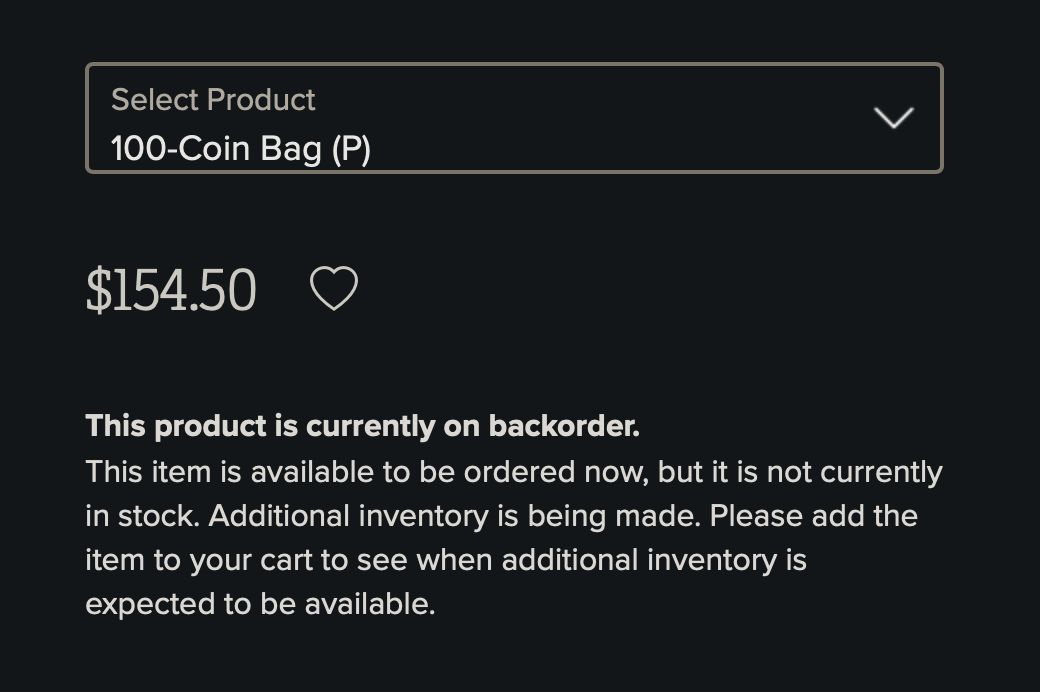Viewport: 1040px width, 692px height.
Task: Click the line 'item to your cart'
Action: pyautogui.click(x=446, y=561)
